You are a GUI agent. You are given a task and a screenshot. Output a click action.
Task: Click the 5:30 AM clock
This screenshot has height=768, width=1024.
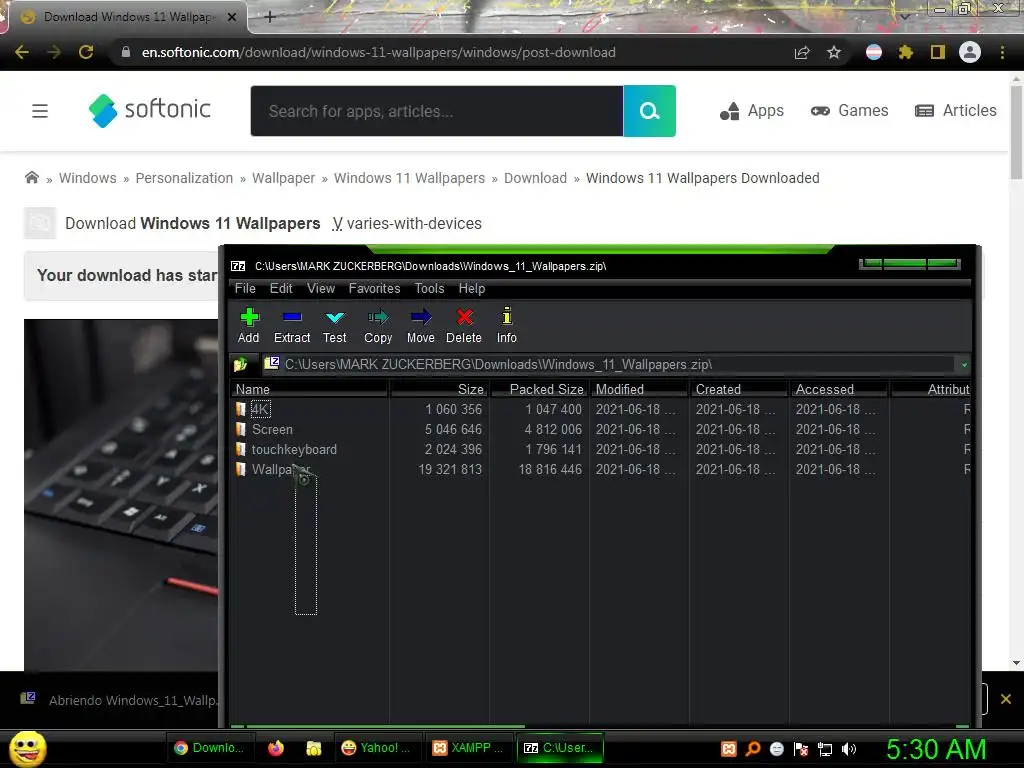click(x=936, y=749)
